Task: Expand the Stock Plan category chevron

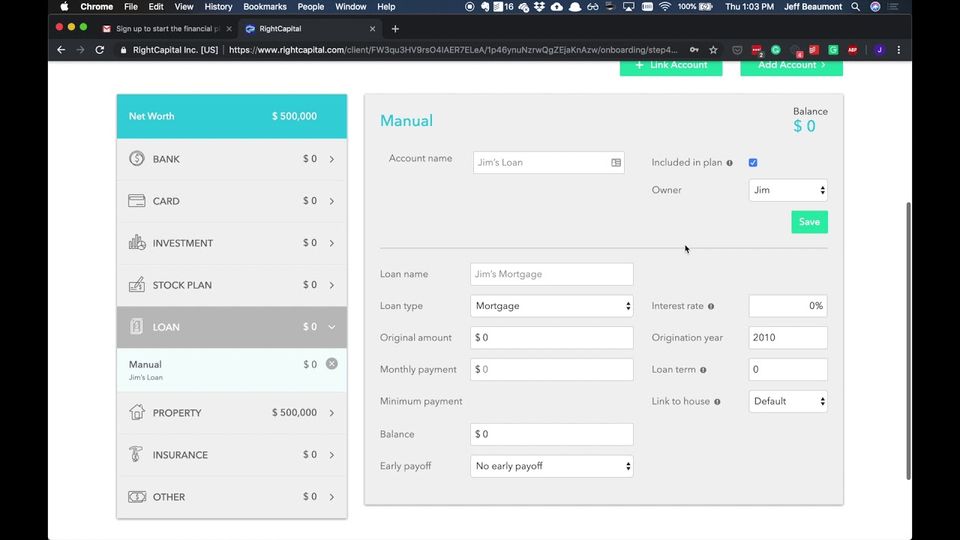Action: (x=332, y=285)
